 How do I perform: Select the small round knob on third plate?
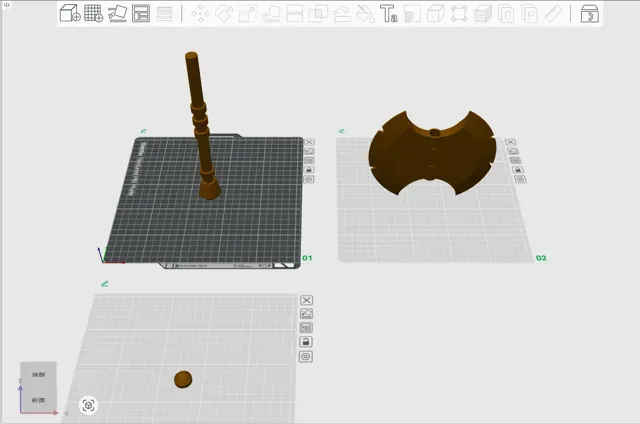click(x=183, y=380)
